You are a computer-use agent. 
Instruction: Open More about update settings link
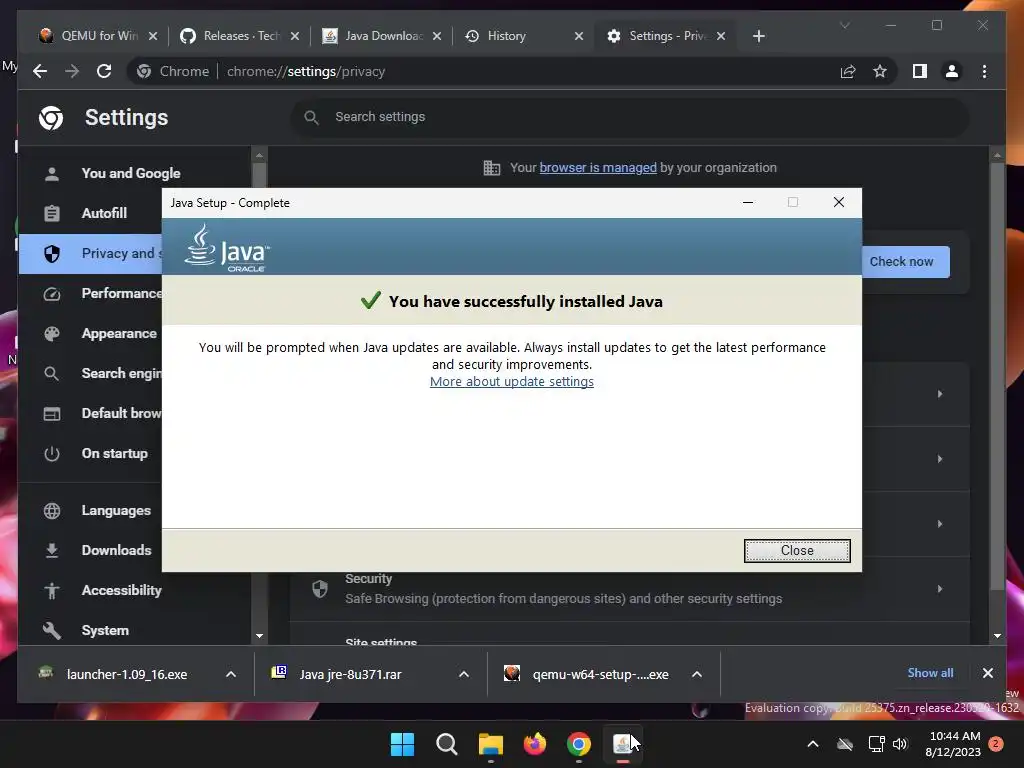tap(511, 381)
